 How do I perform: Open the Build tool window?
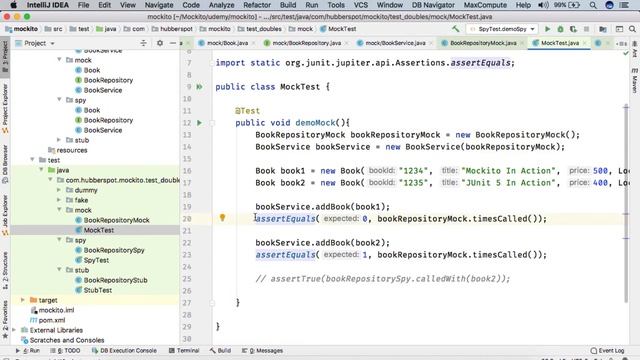coord(220,351)
